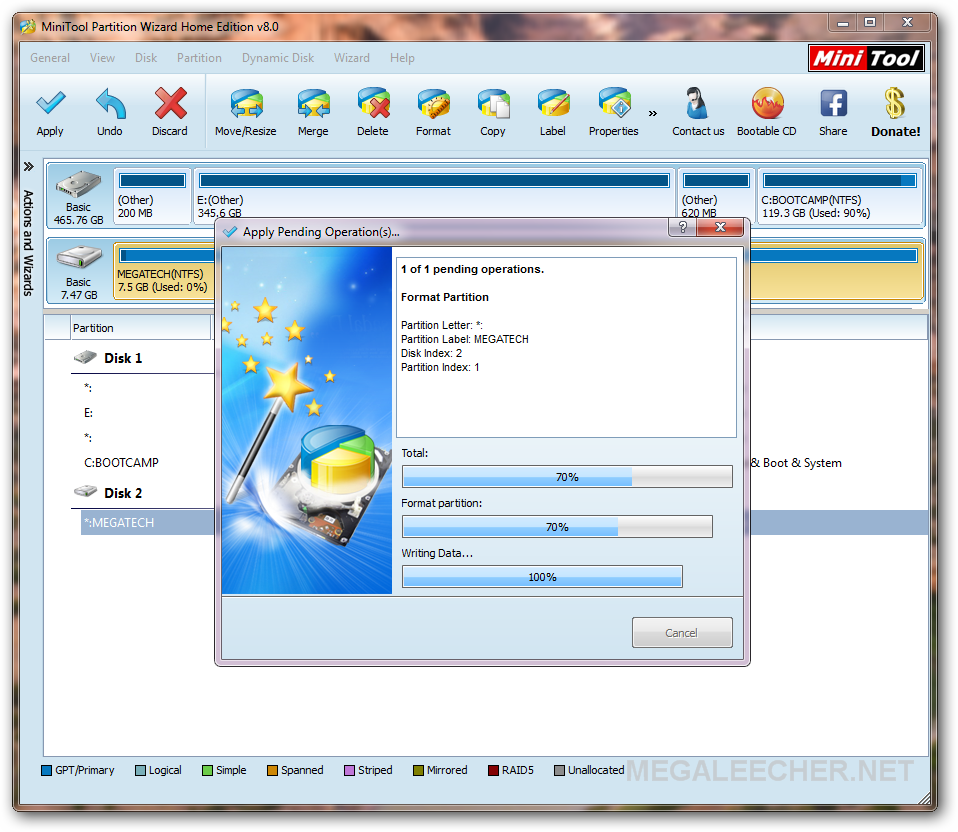Screen dimensions: 958x832
Task: Click the Label partition icon
Action: (554, 104)
